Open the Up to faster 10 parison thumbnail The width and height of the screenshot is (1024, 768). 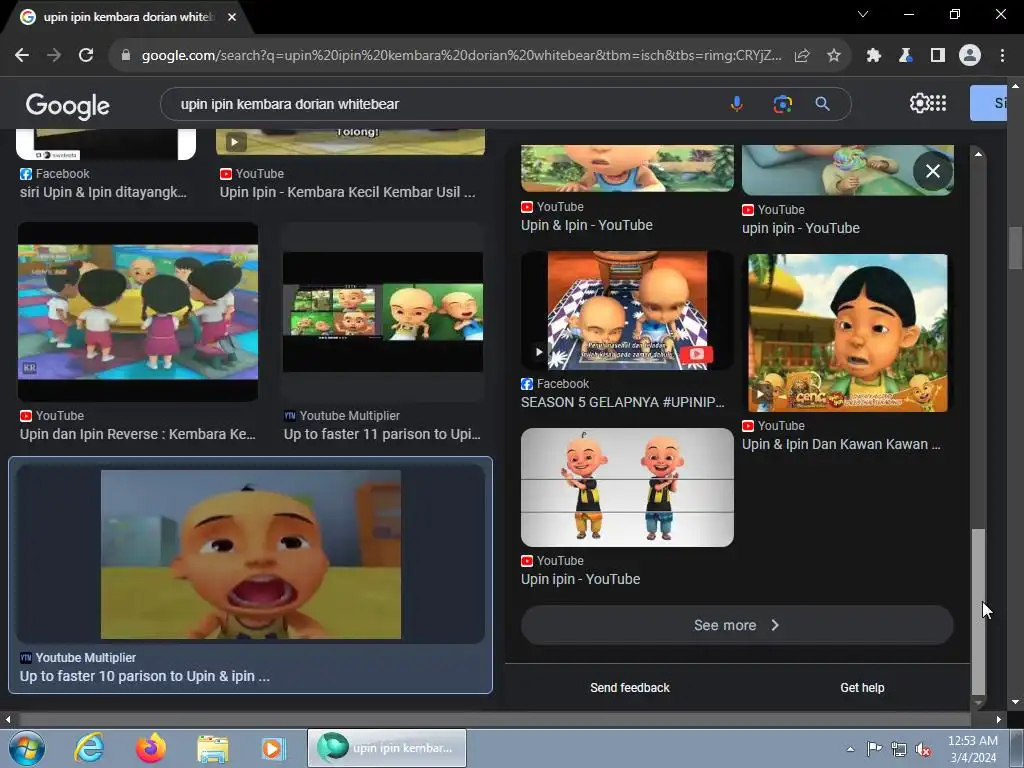point(251,554)
